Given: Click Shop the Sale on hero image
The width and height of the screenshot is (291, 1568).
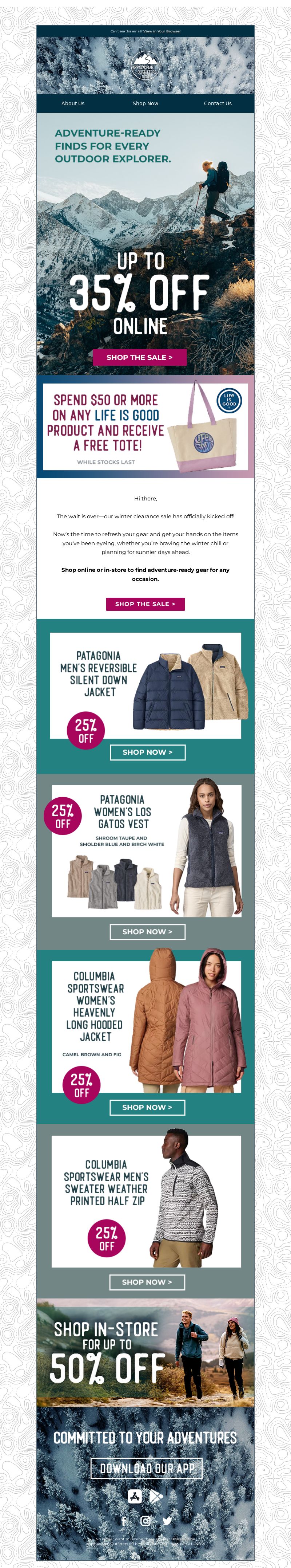Looking at the screenshot, I should (140, 357).
